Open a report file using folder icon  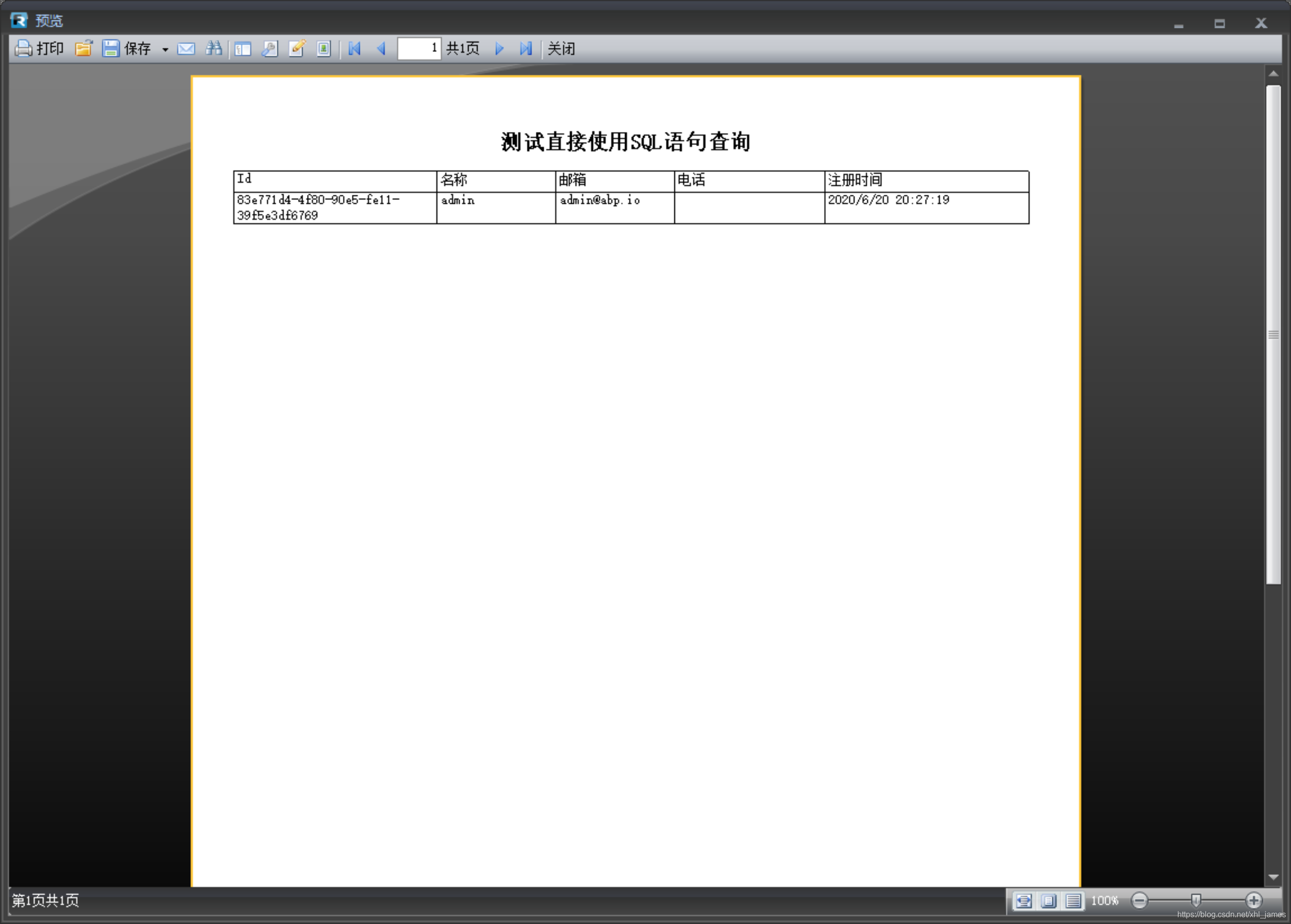[x=84, y=49]
